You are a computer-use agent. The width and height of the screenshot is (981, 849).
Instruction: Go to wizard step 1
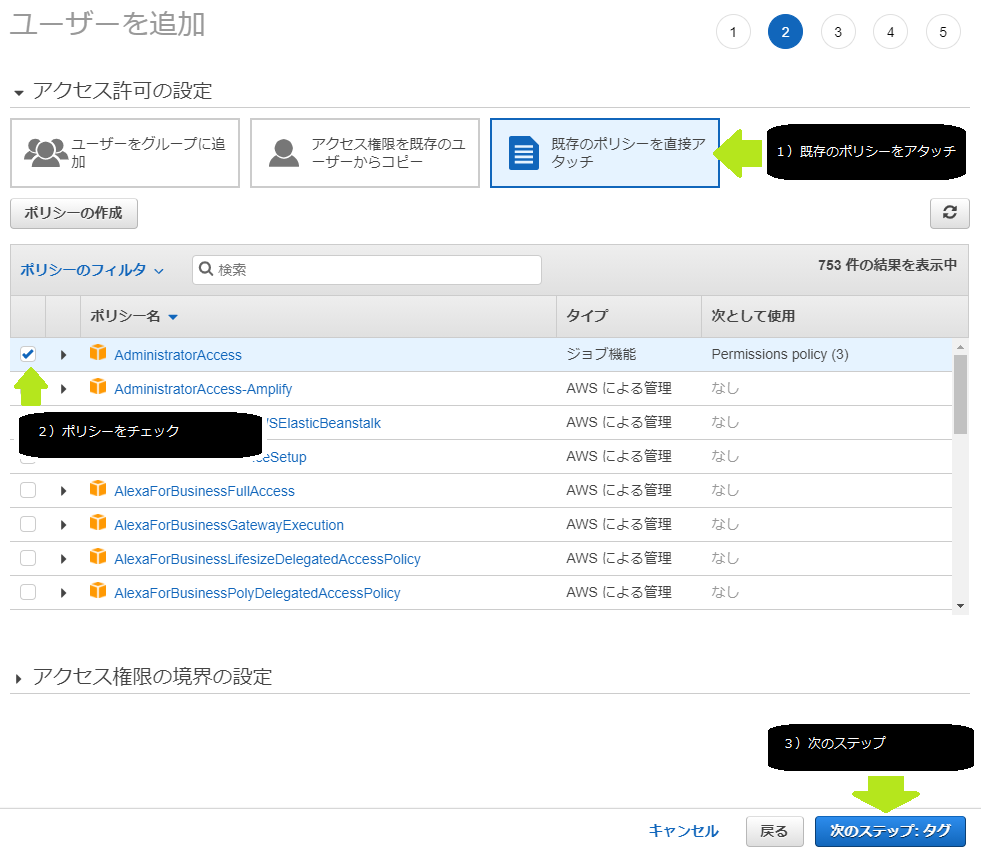pos(733,32)
